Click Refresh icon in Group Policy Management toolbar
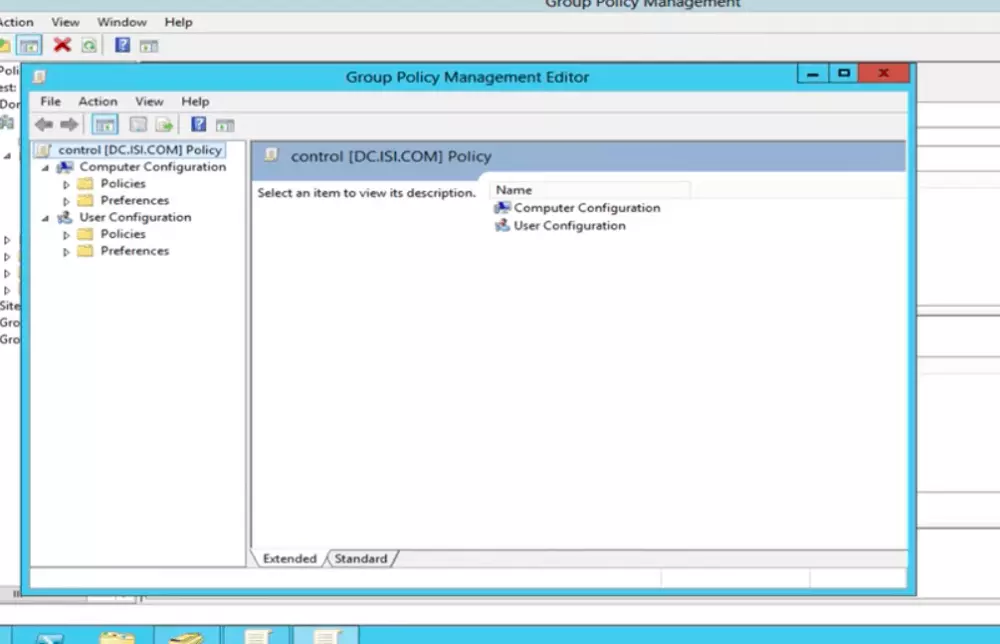This screenshot has height=644, width=1000. (89, 45)
